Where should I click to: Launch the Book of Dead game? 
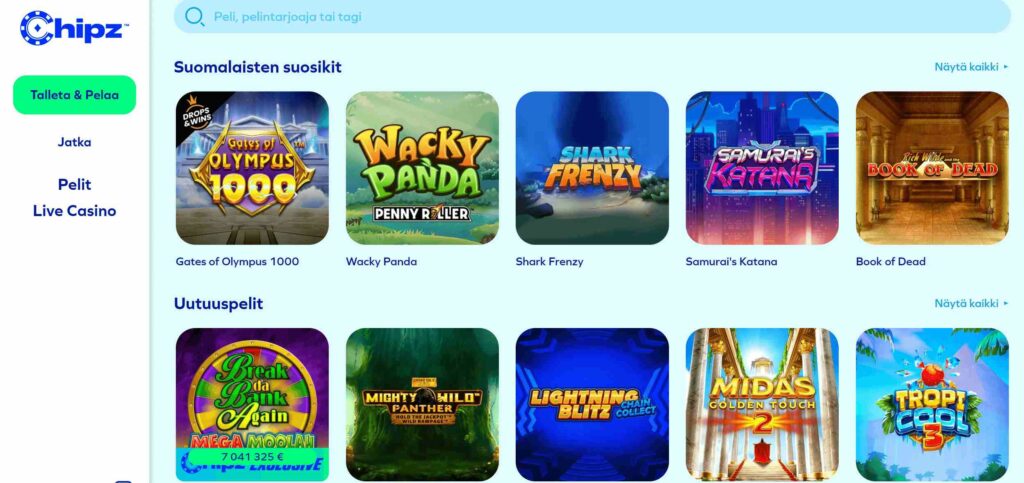pos(932,168)
